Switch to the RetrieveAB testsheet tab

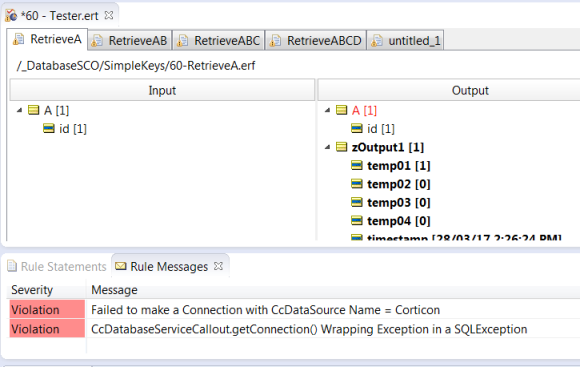(130, 40)
